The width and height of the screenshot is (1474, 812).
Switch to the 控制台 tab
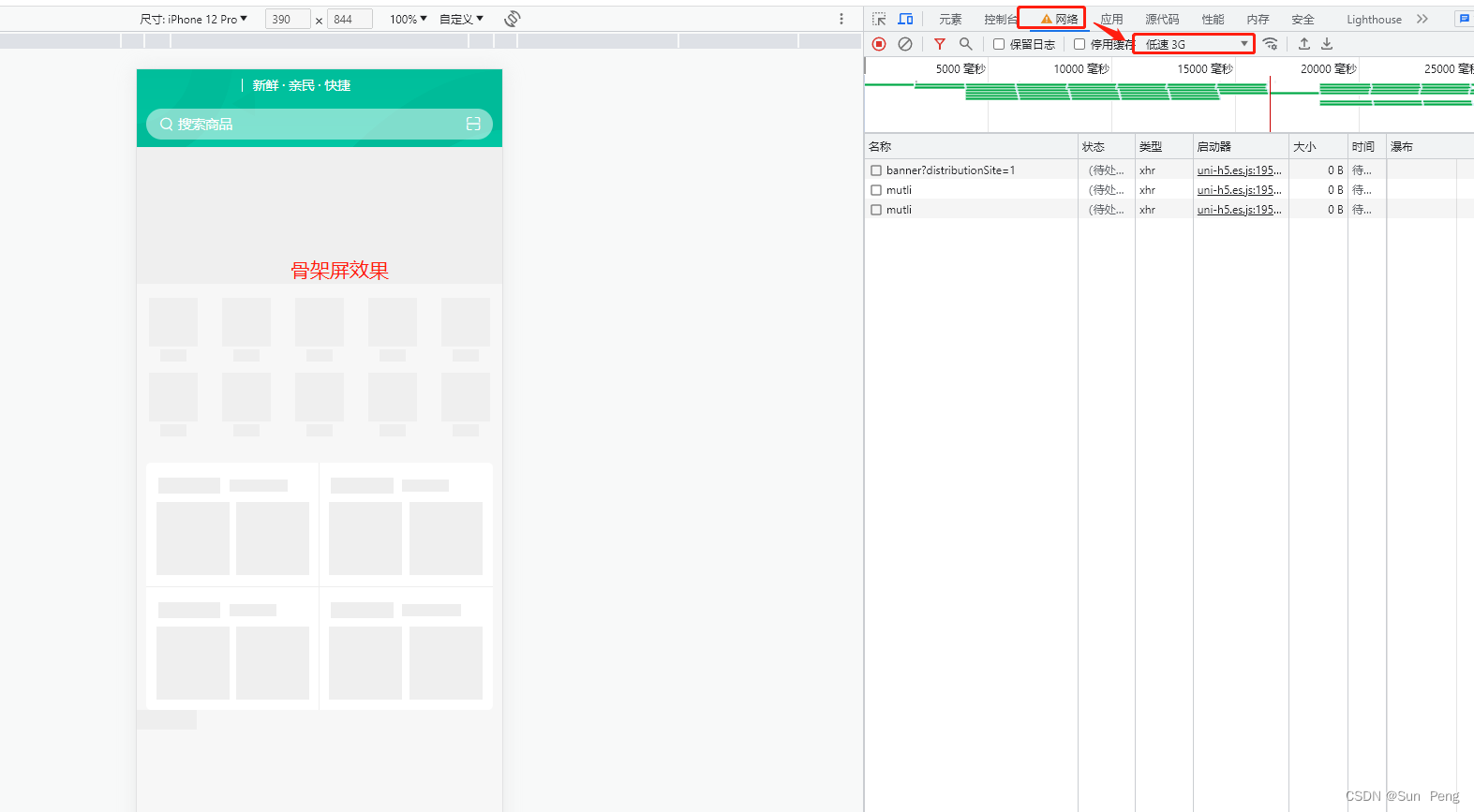click(x=1000, y=19)
